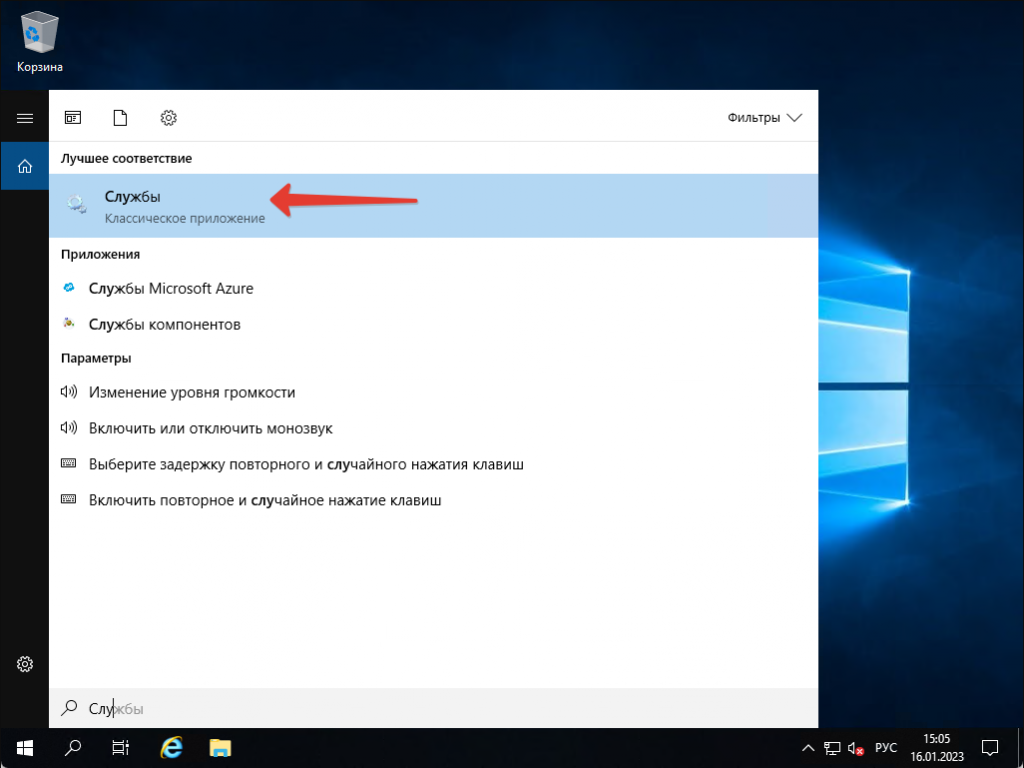Open Изменение уровня громкости setting
This screenshot has height=768, width=1024.
434,392
